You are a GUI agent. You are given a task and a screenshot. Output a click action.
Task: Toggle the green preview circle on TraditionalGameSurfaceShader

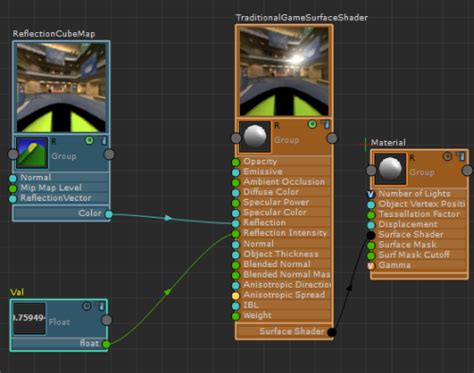312,124
